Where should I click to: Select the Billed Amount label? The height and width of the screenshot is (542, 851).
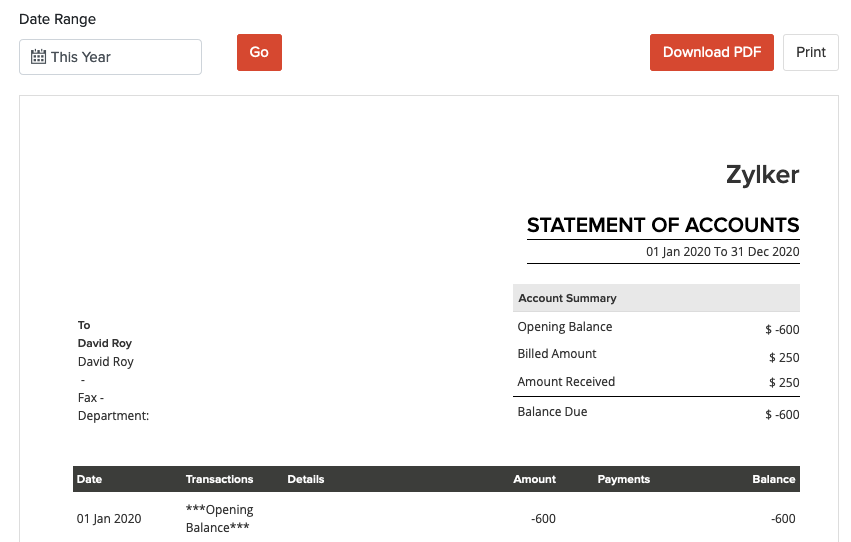tap(556, 354)
